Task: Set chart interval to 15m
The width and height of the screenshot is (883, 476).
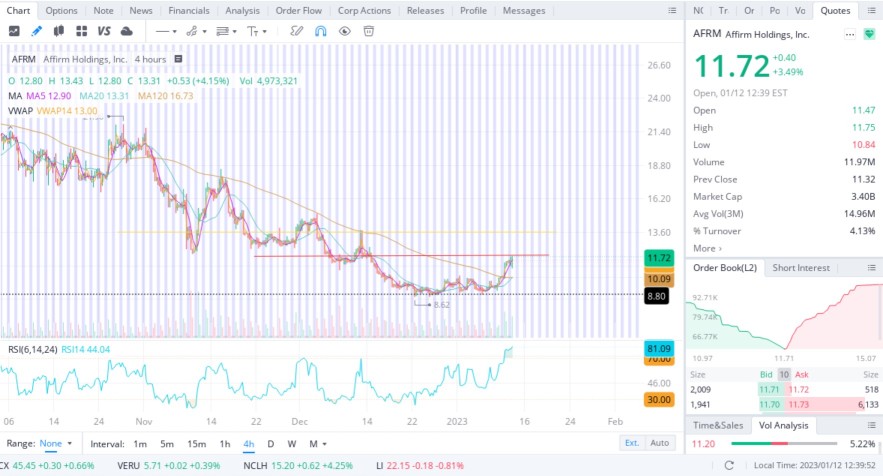Action: pos(197,444)
